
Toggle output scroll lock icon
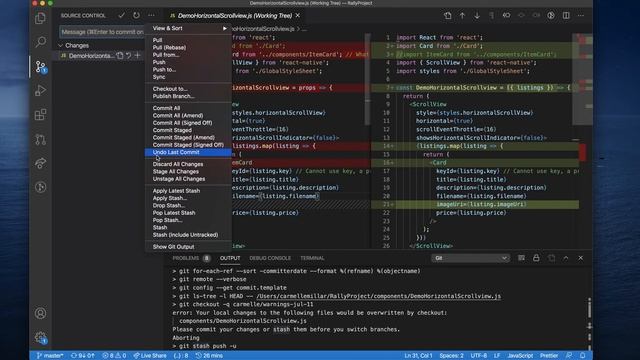click(536, 258)
